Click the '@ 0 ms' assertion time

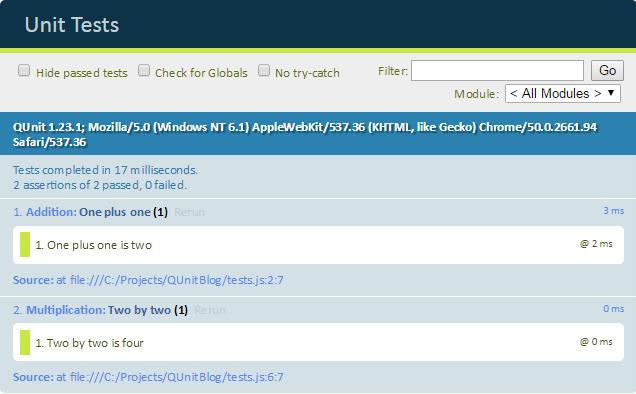click(x=596, y=342)
